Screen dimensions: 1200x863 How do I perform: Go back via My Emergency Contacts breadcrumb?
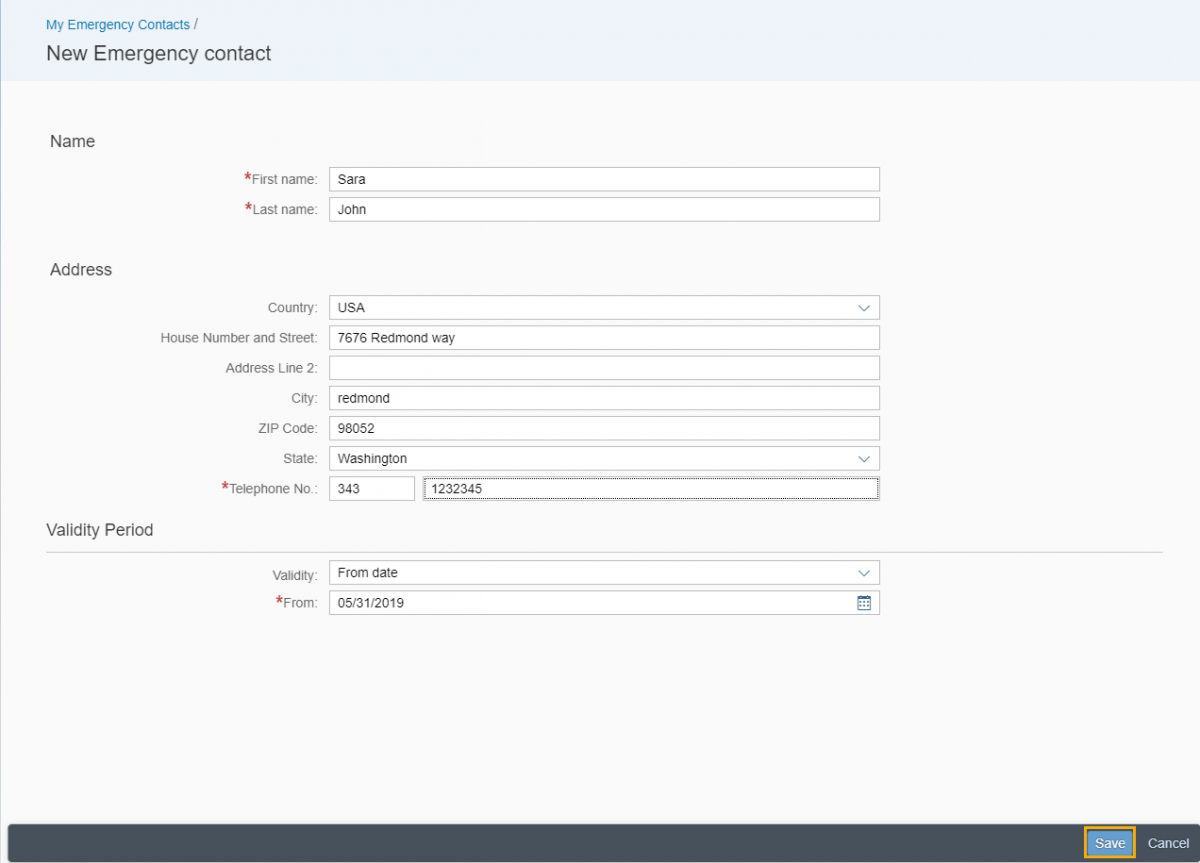(118, 25)
